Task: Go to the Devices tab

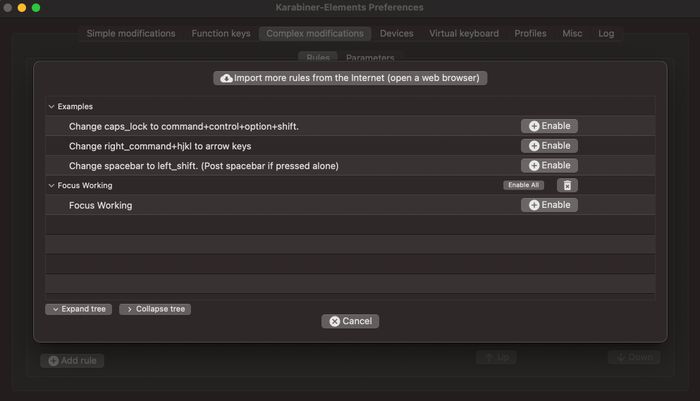Action: (396, 33)
